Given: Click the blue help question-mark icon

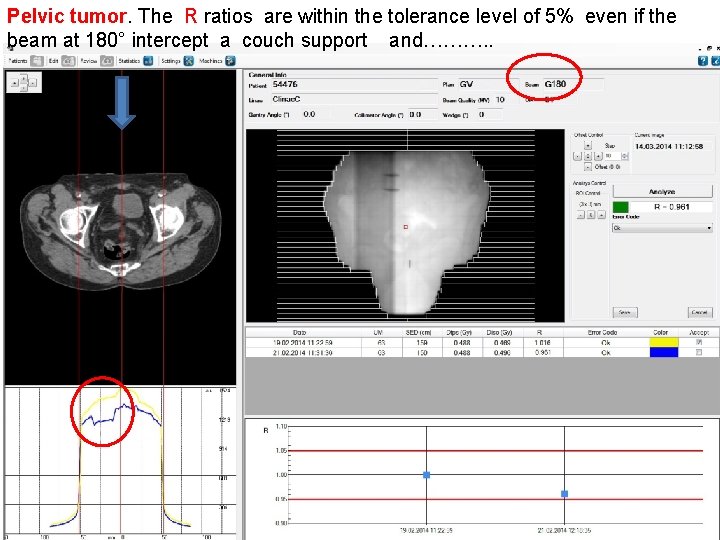Looking at the screenshot, I should coord(703,61).
